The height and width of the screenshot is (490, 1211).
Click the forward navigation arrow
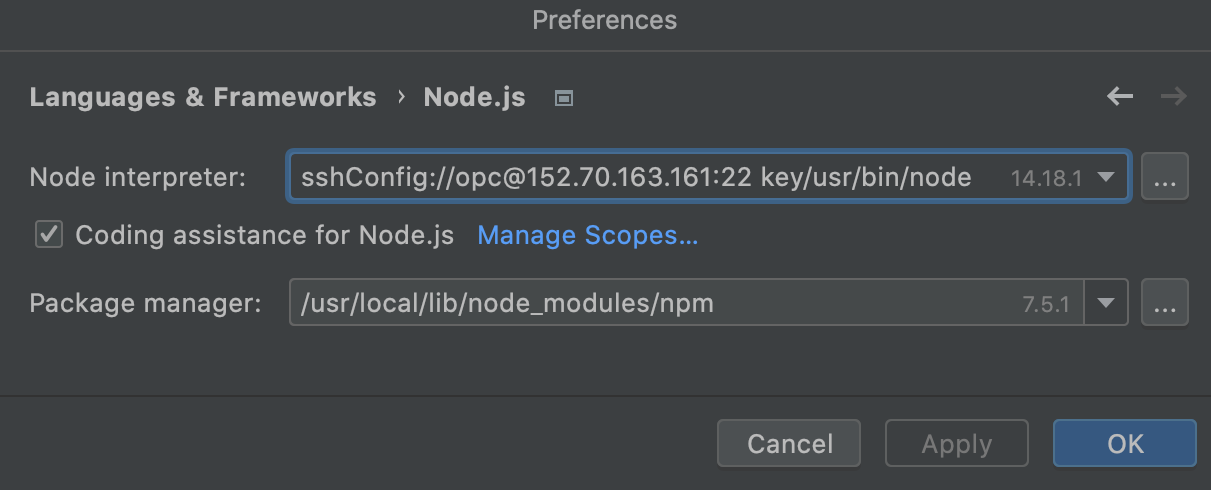[1173, 97]
